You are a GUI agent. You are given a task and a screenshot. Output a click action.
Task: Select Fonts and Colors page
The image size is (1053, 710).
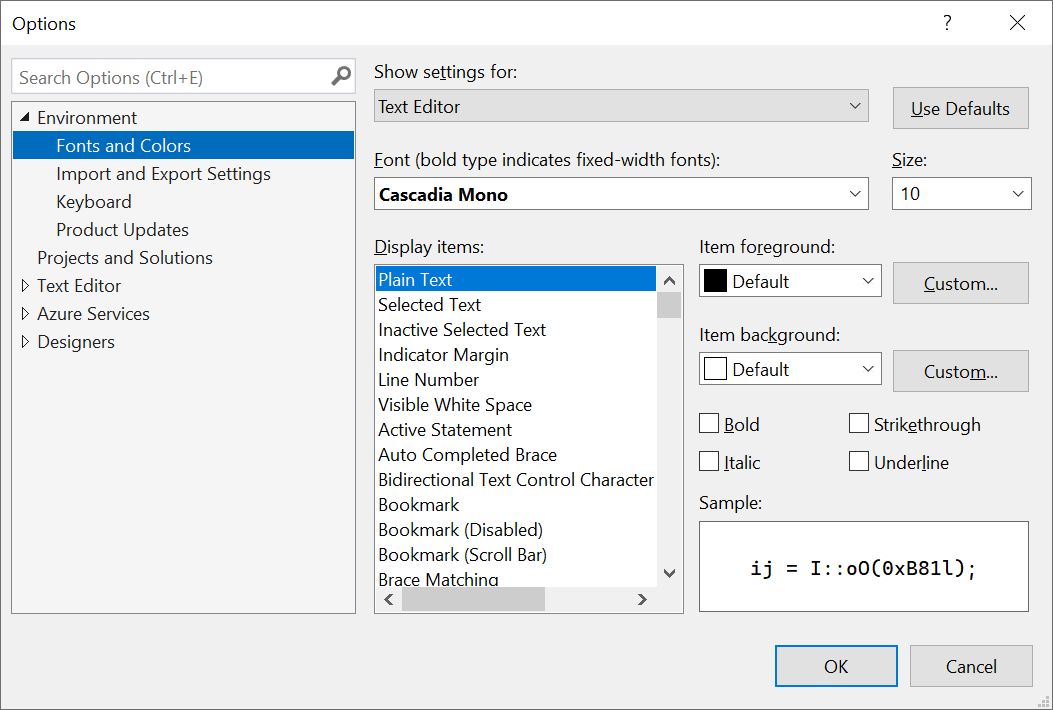(183, 146)
